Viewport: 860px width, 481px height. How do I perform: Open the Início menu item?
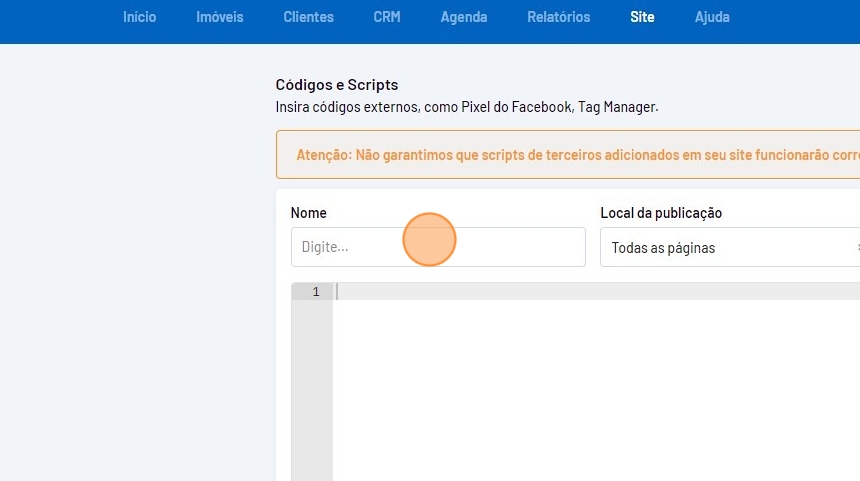point(139,17)
